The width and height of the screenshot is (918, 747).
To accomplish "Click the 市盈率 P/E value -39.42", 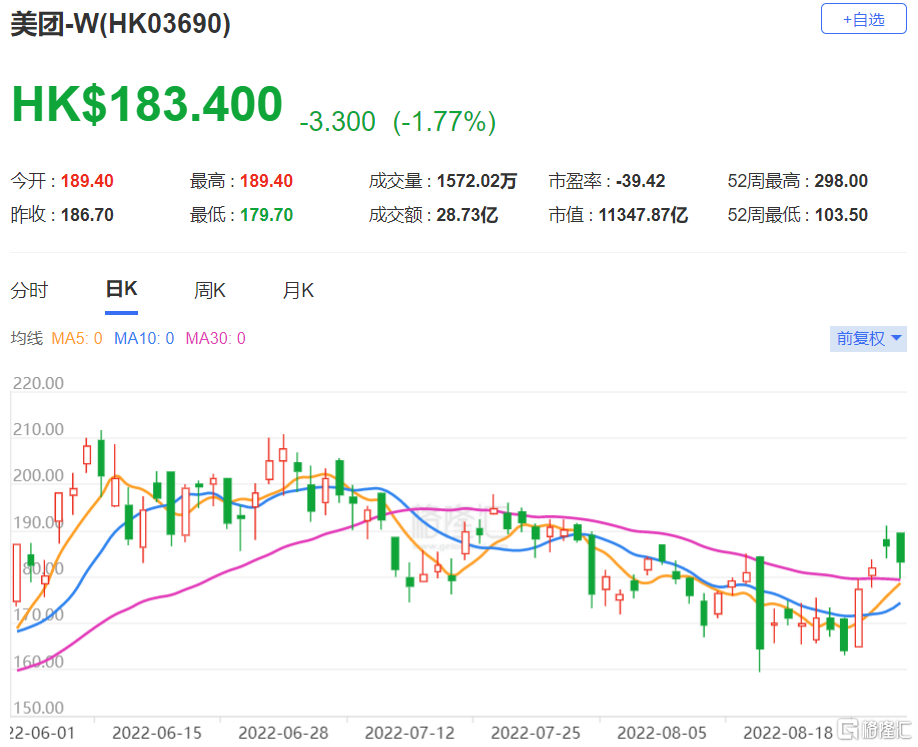I will click(640, 181).
